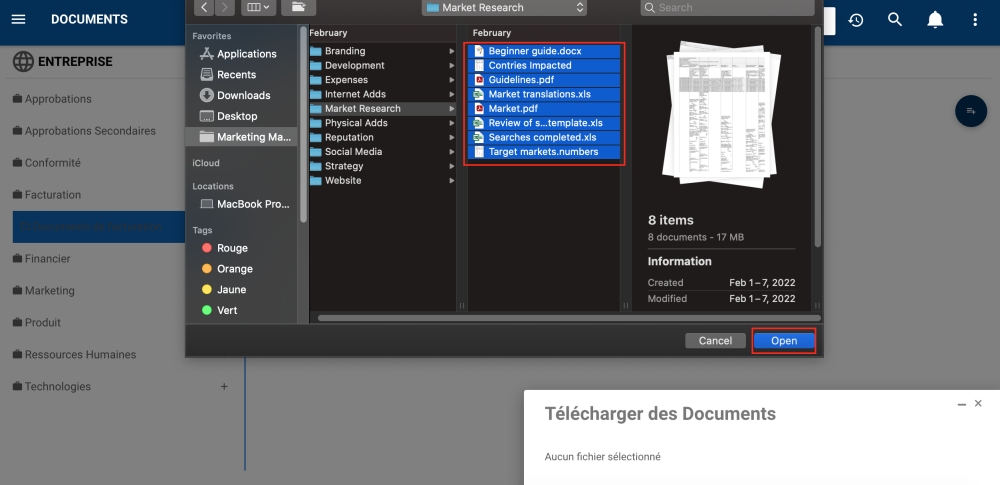Select MacBook Pro under Locations
1000x485 pixels.
[x=246, y=204]
